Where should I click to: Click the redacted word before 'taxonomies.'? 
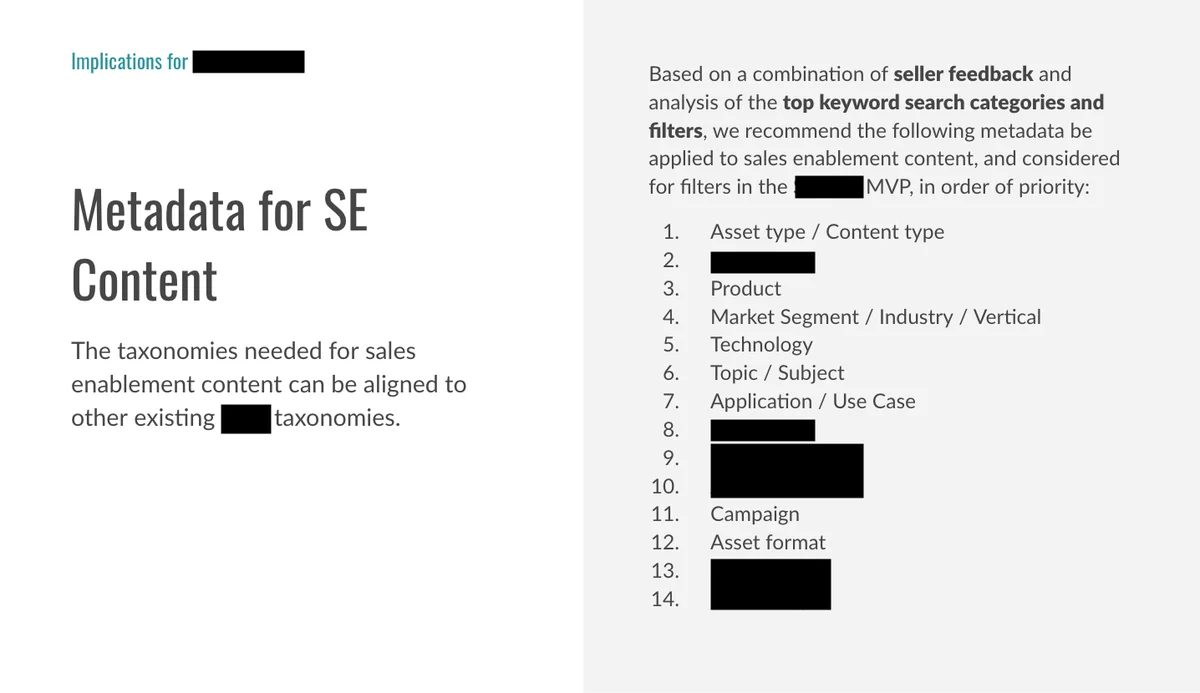[246, 418]
